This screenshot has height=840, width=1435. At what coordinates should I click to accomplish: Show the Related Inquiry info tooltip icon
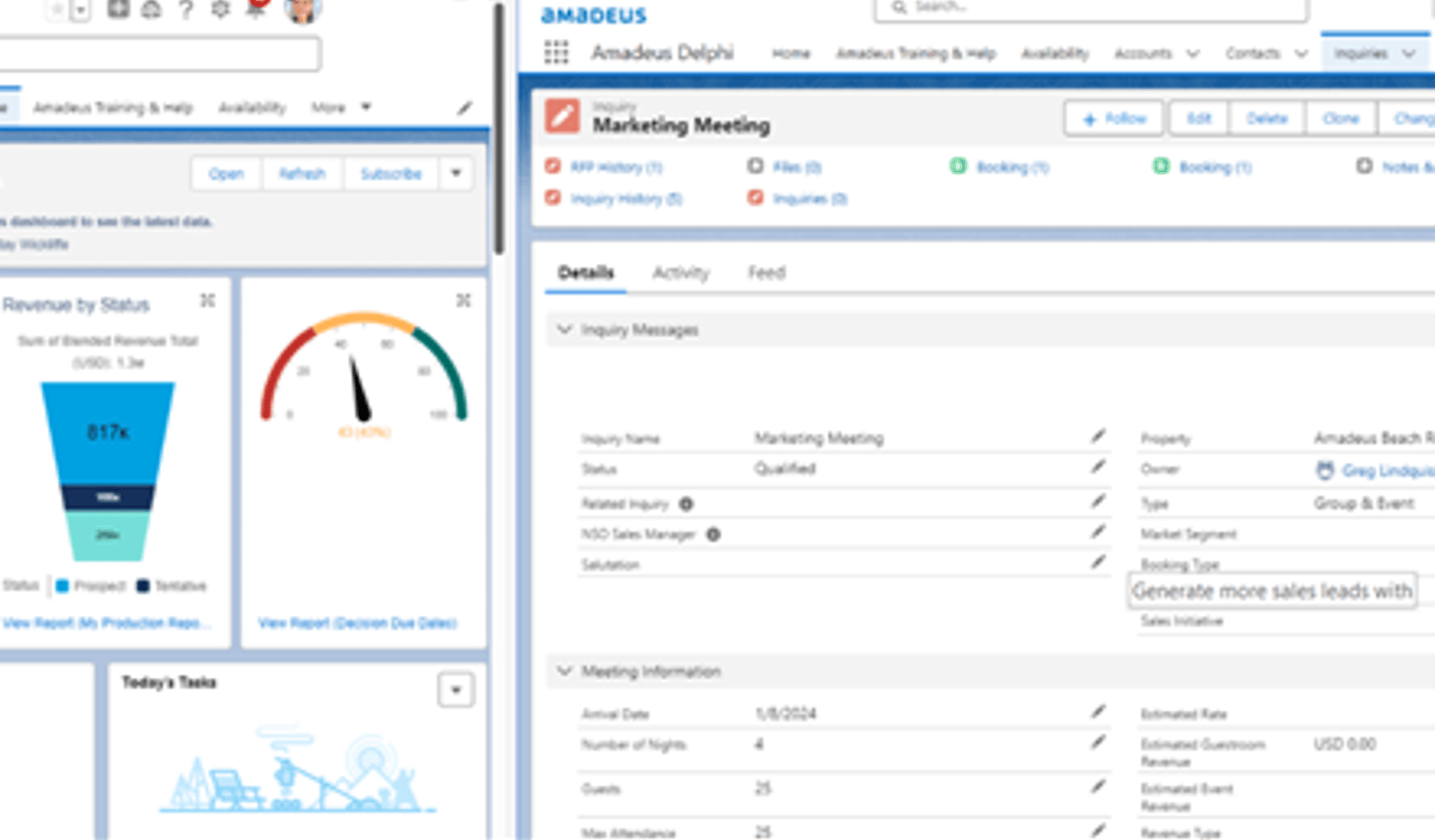686,504
